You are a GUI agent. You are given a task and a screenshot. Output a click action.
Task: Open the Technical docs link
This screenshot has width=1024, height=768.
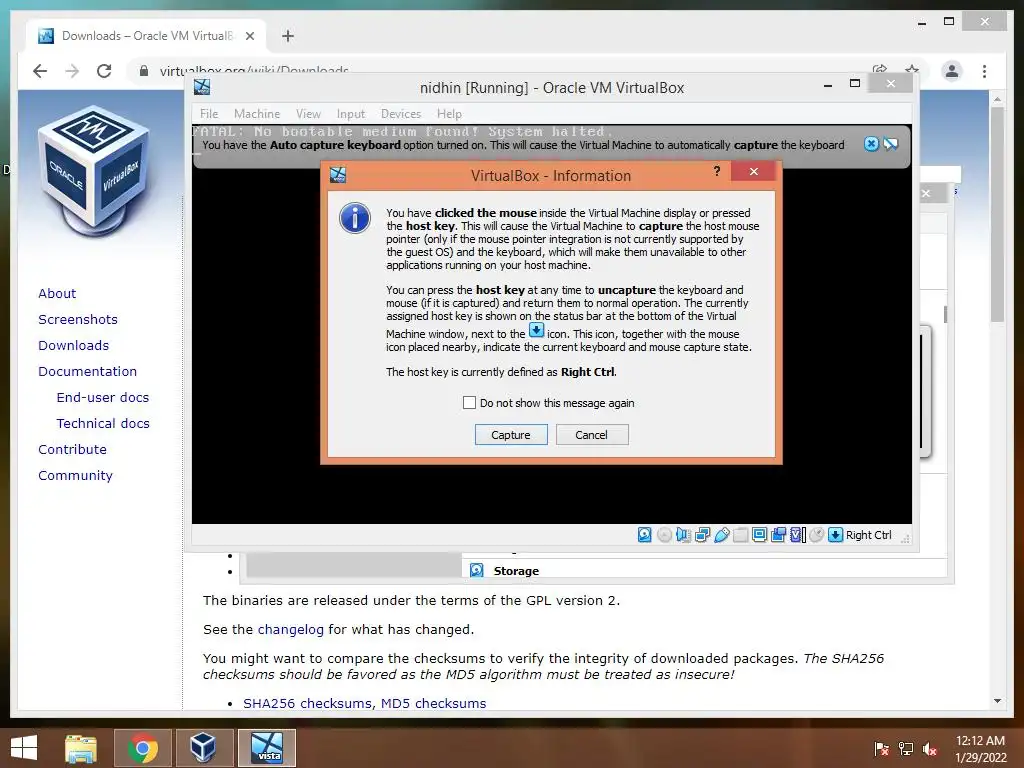[x=103, y=424]
